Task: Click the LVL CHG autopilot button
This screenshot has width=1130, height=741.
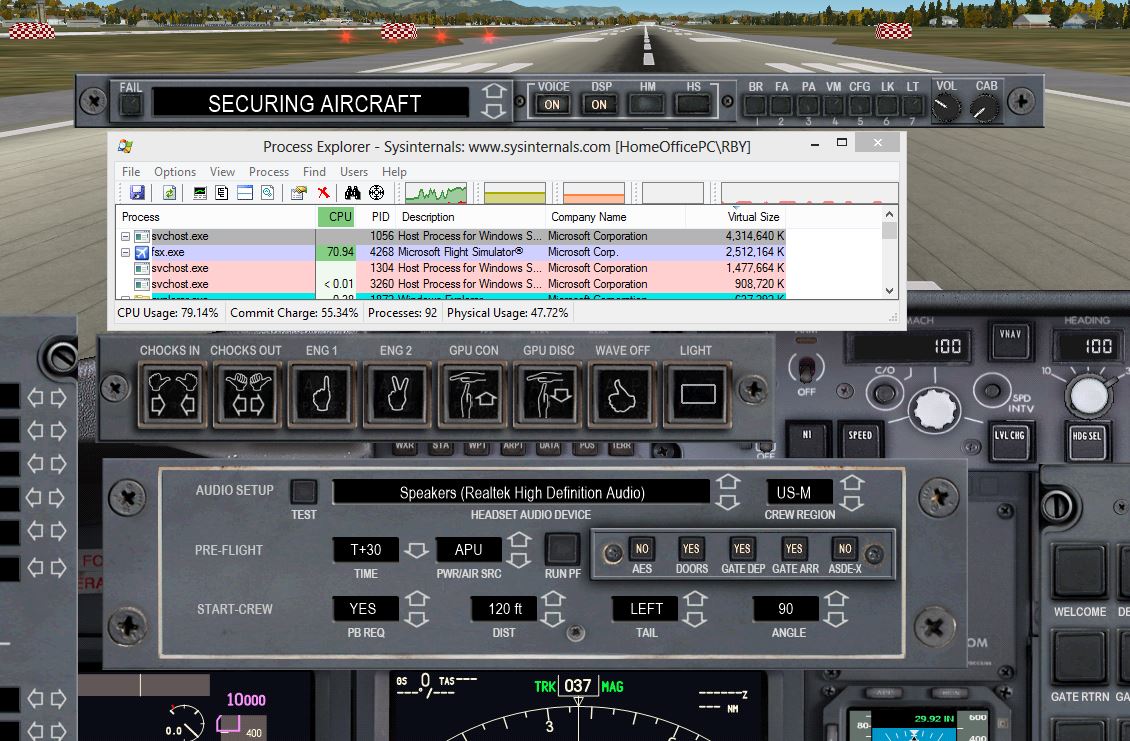Action: point(1009,440)
